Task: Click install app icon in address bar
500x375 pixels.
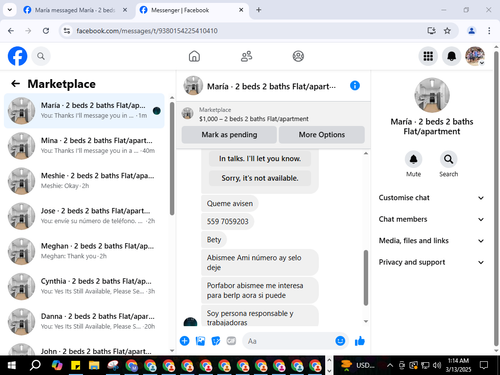Action: tap(431, 31)
